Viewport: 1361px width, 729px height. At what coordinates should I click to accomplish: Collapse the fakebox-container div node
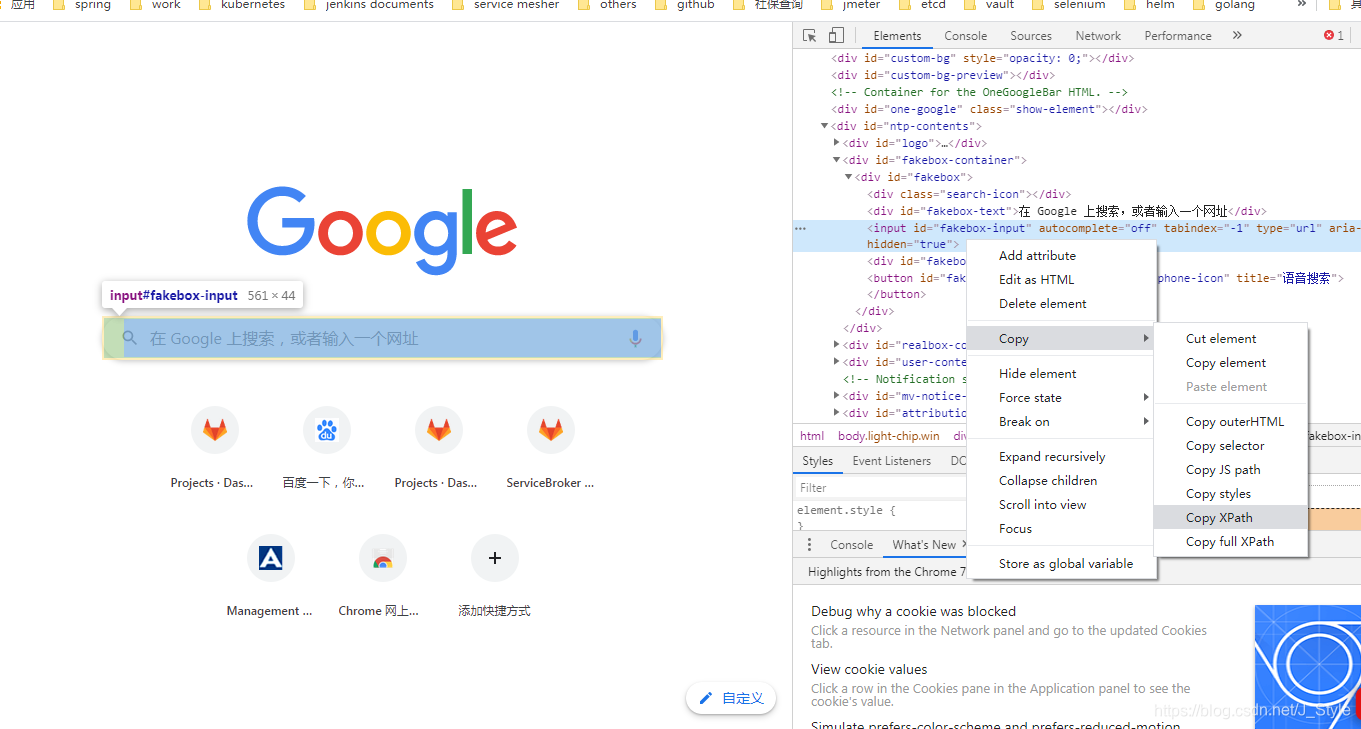pyautogui.click(x=837, y=160)
